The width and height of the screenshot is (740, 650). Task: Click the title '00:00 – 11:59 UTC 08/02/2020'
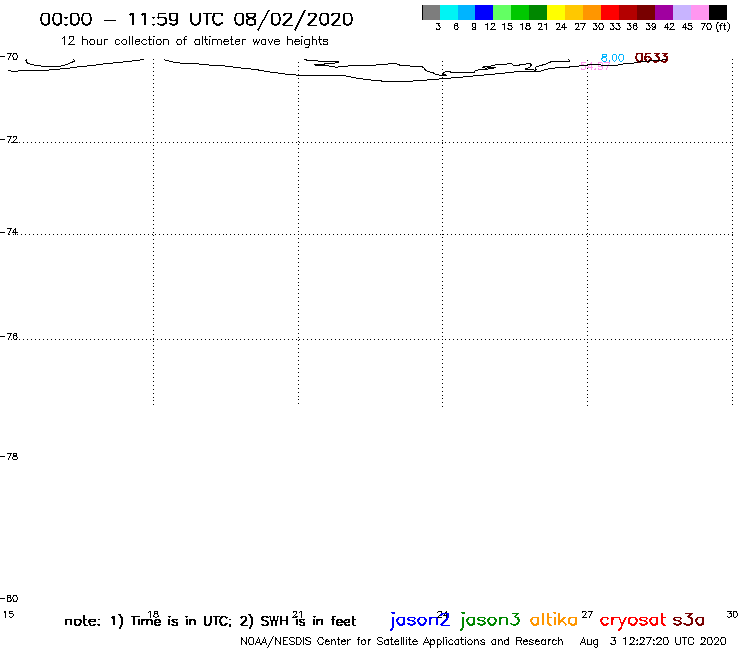(x=196, y=19)
